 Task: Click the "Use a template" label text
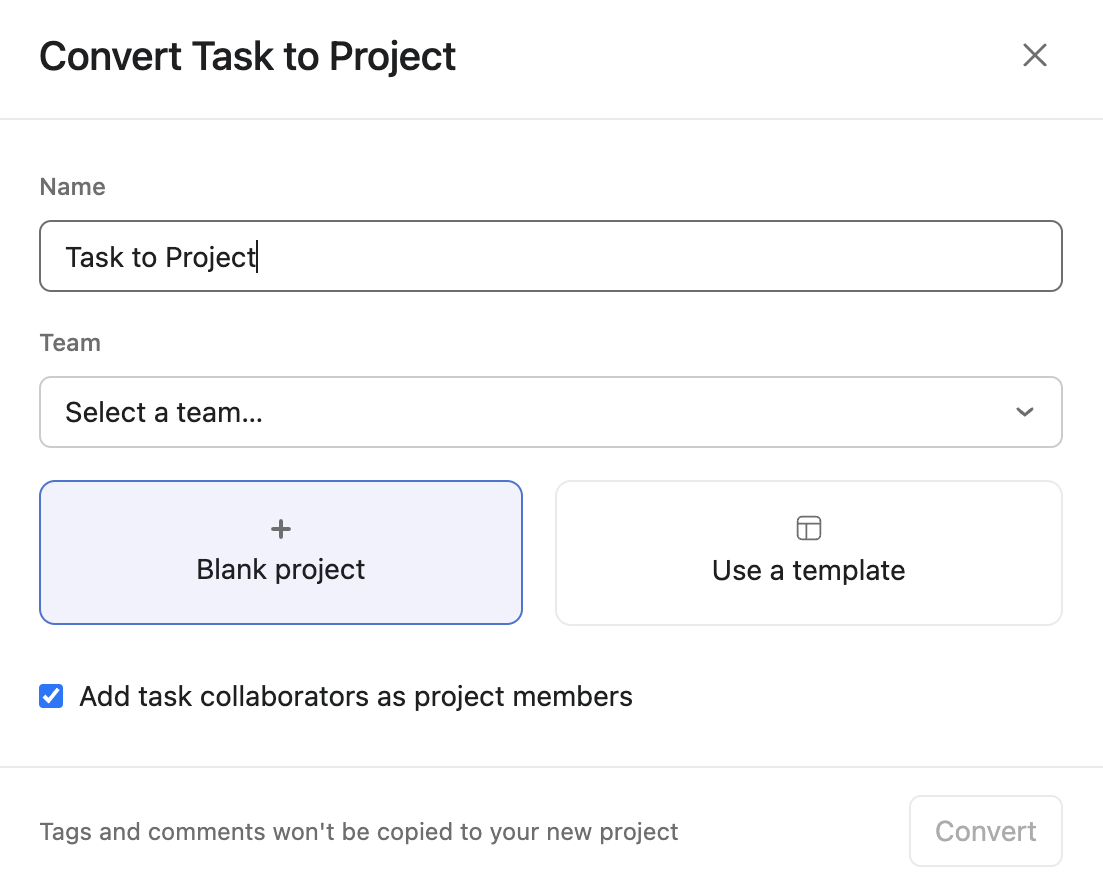coord(808,571)
